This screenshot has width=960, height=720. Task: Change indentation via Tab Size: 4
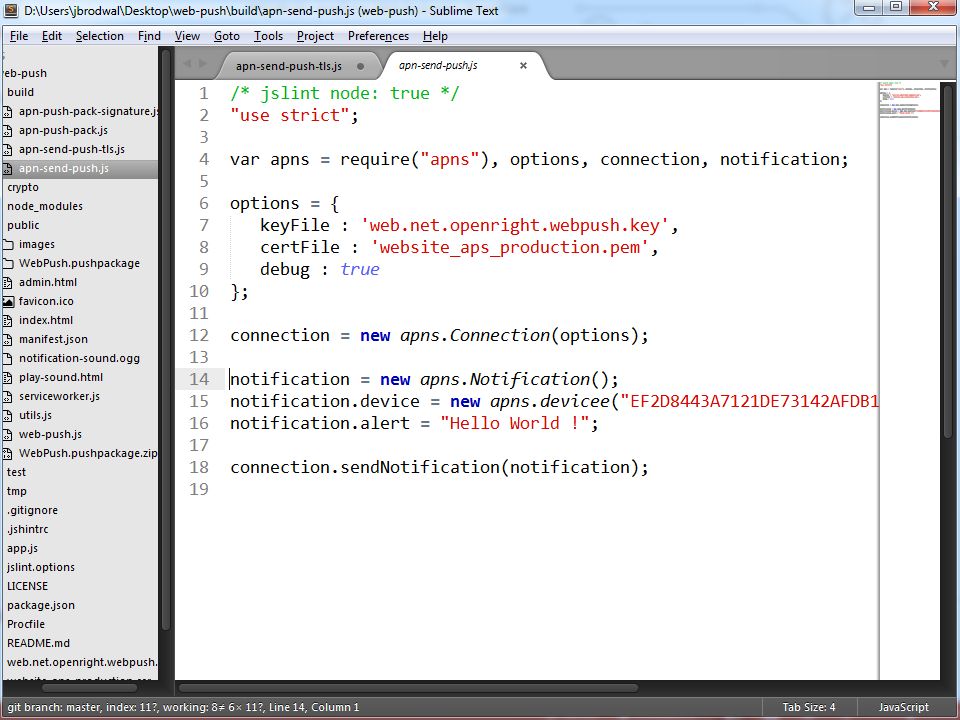coord(809,707)
